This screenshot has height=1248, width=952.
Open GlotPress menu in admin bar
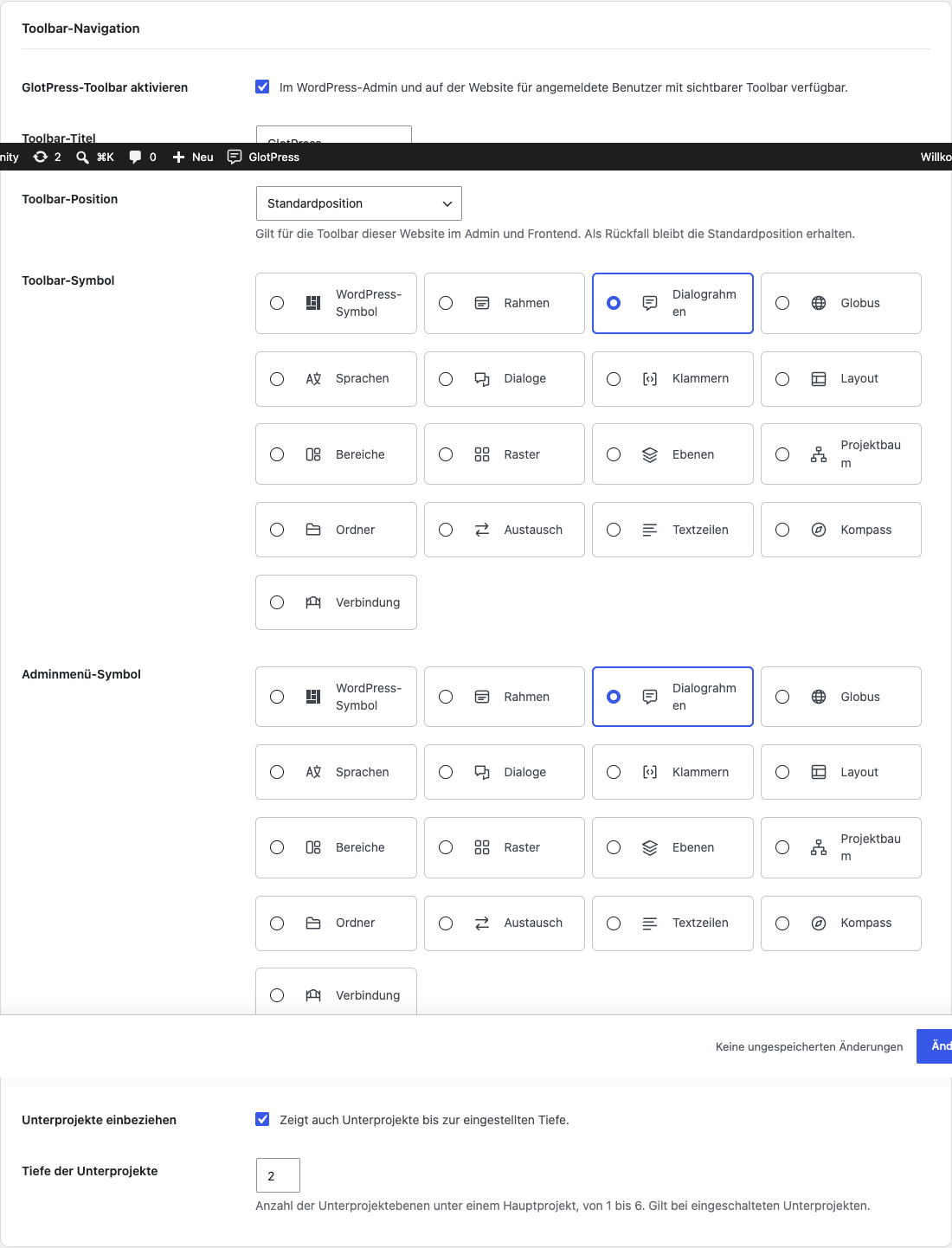[263, 157]
